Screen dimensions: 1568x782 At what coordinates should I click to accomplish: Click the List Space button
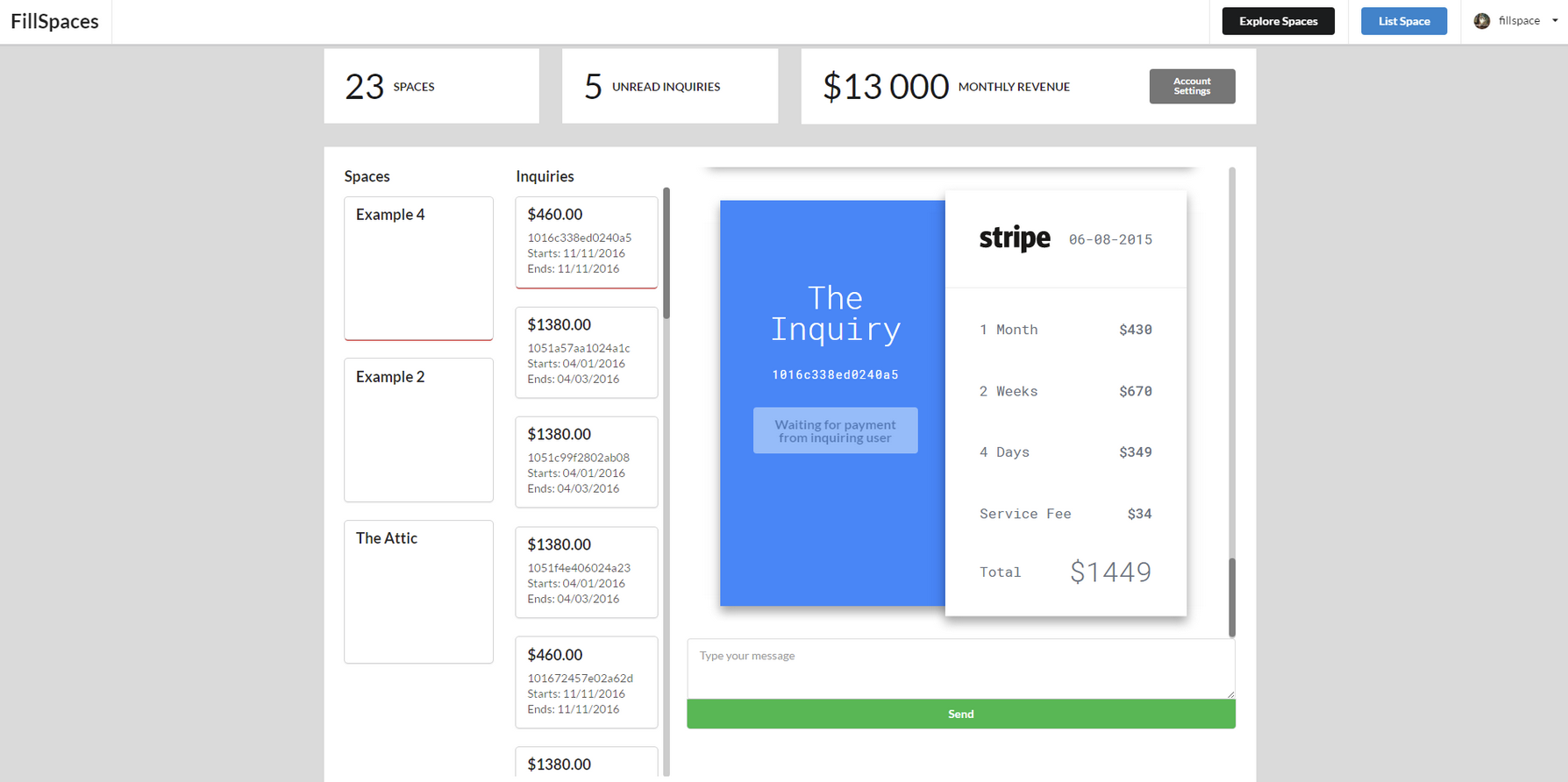(x=1403, y=20)
